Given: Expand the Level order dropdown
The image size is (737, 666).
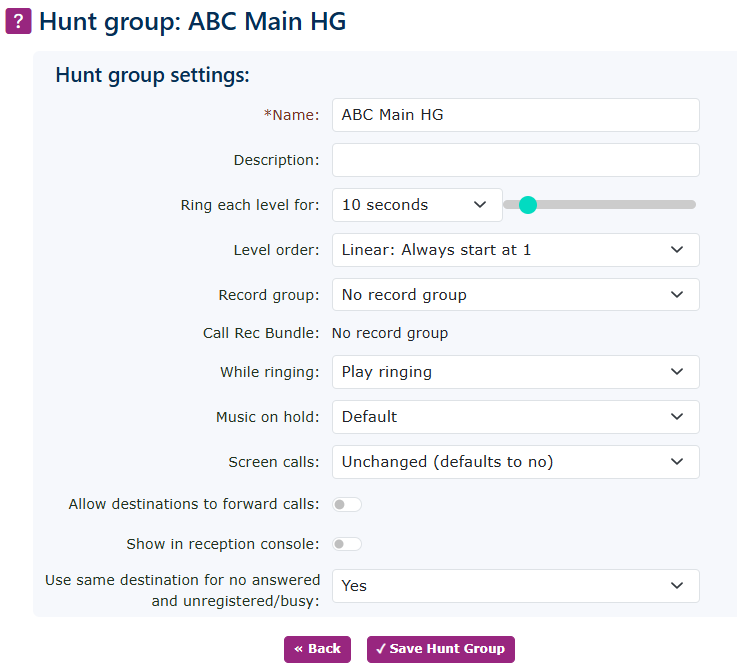Looking at the screenshot, I should click(515, 250).
